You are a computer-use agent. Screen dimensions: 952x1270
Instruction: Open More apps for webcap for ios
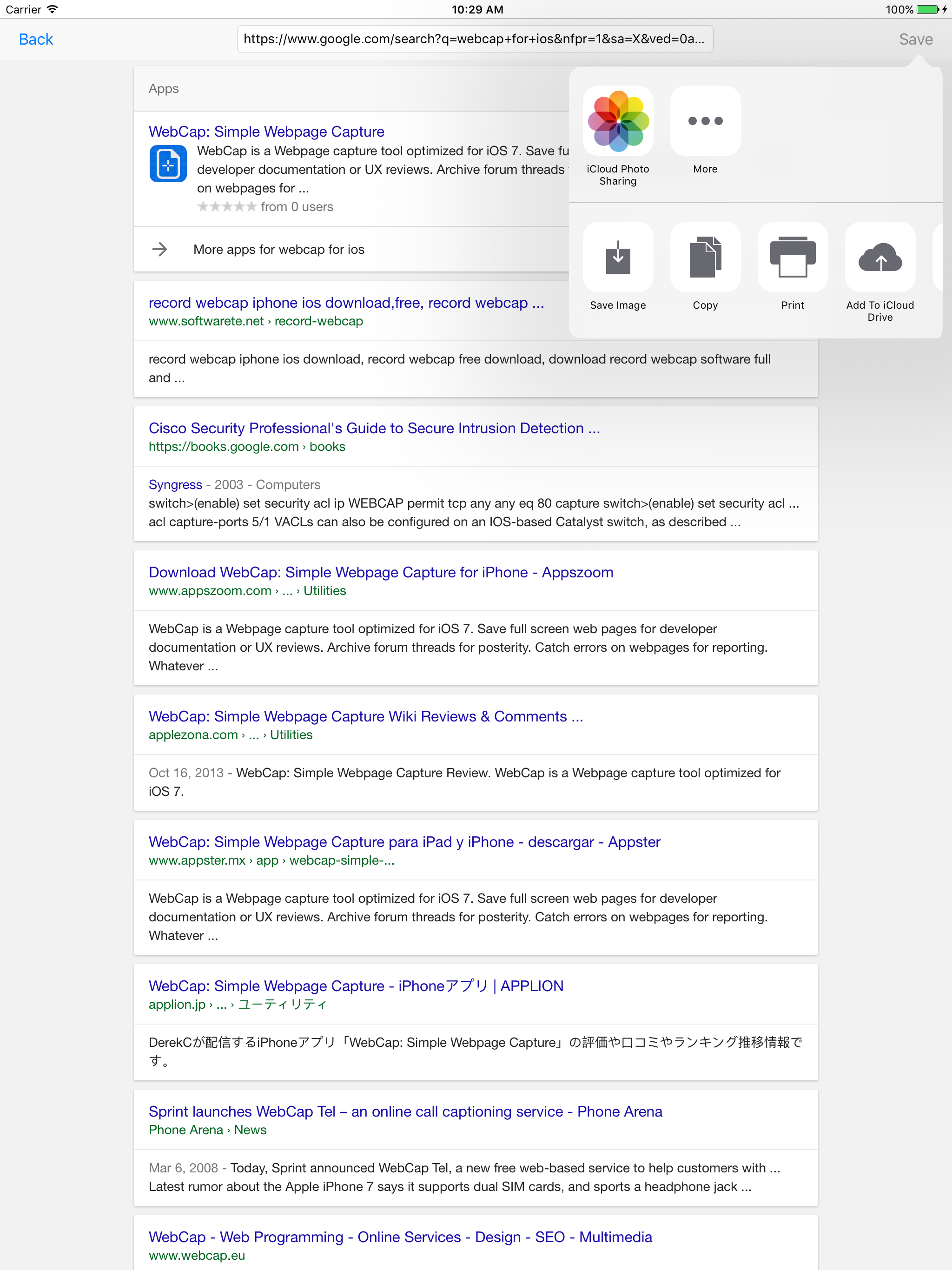pos(278,249)
